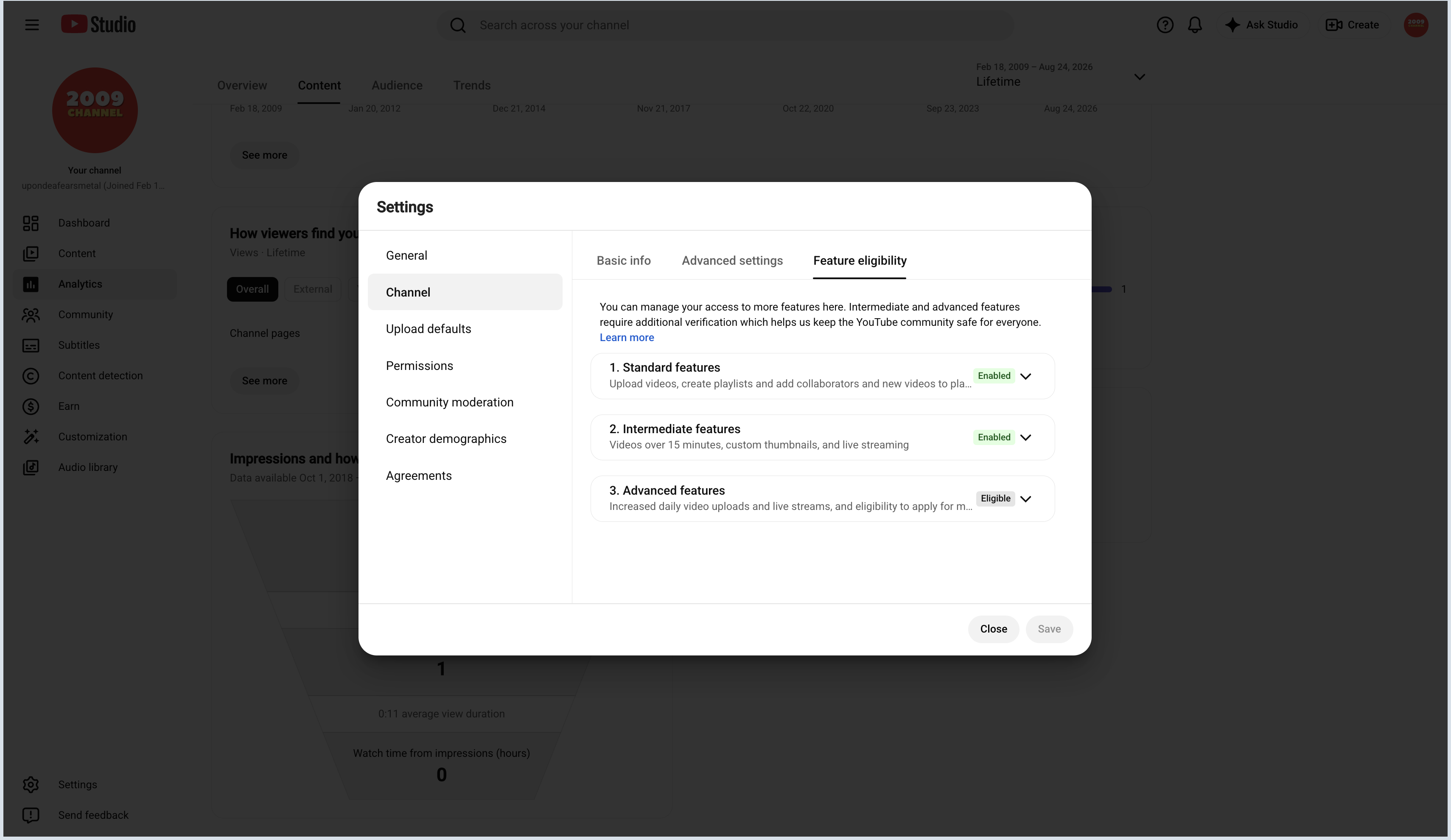Click the Enabled badge for Standard features
1451x840 pixels.
tap(994, 376)
